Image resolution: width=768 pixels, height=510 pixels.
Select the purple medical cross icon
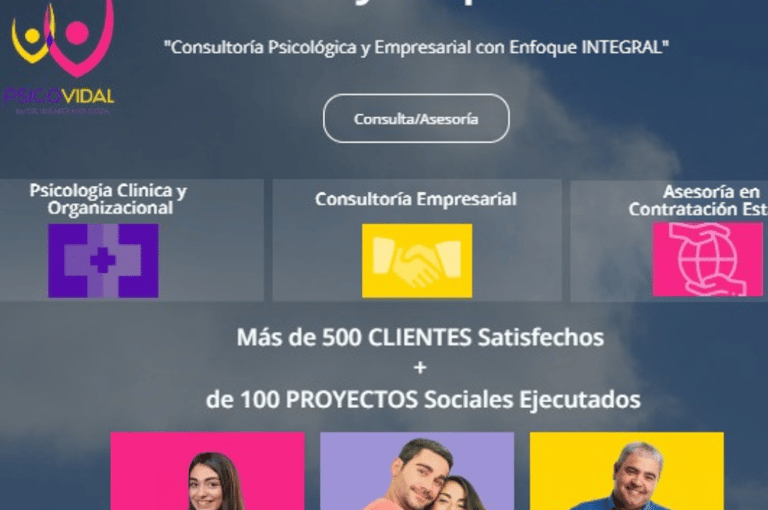click(103, 261)
